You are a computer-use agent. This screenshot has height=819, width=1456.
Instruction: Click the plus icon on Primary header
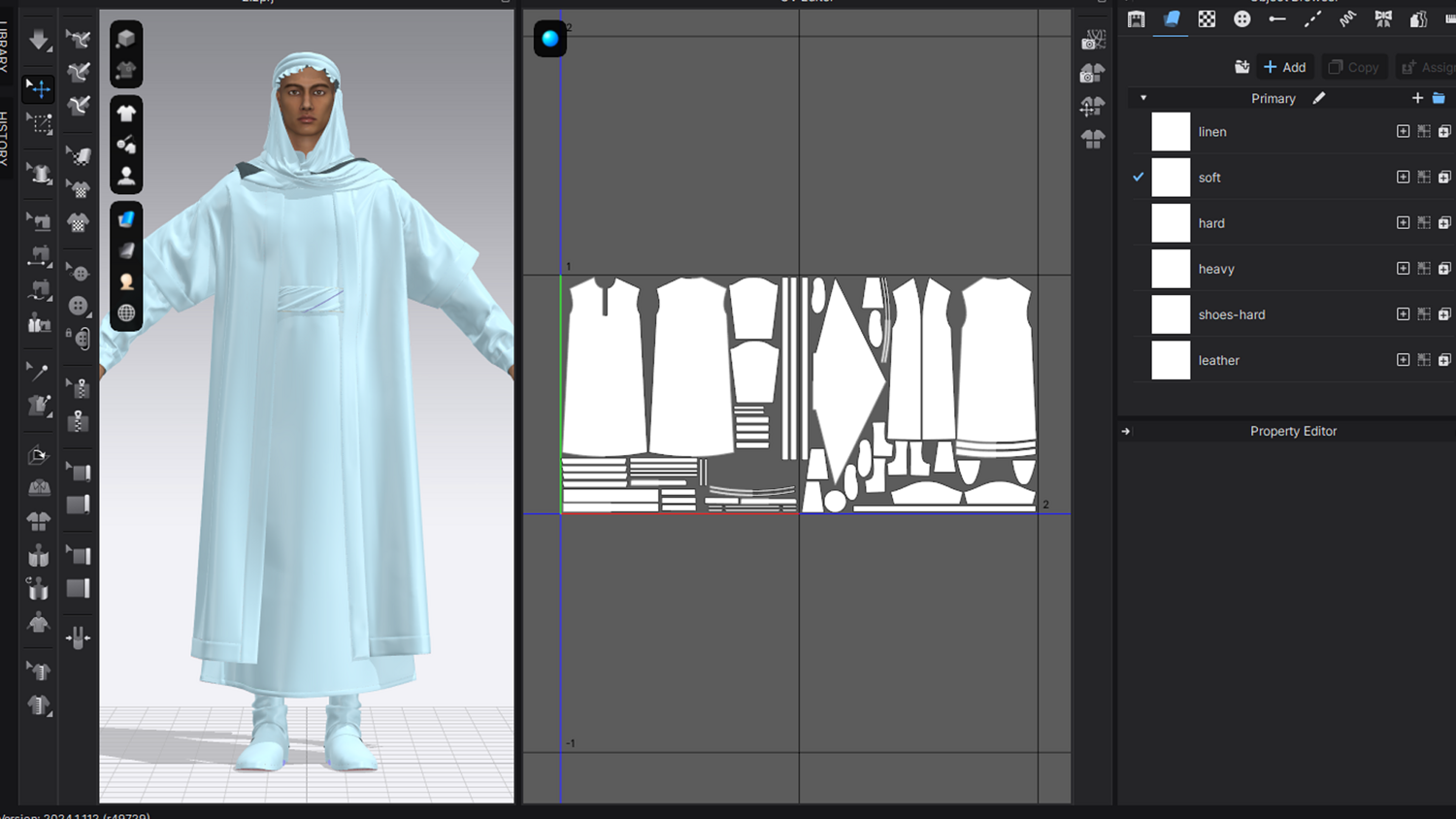click(1417, 98)
